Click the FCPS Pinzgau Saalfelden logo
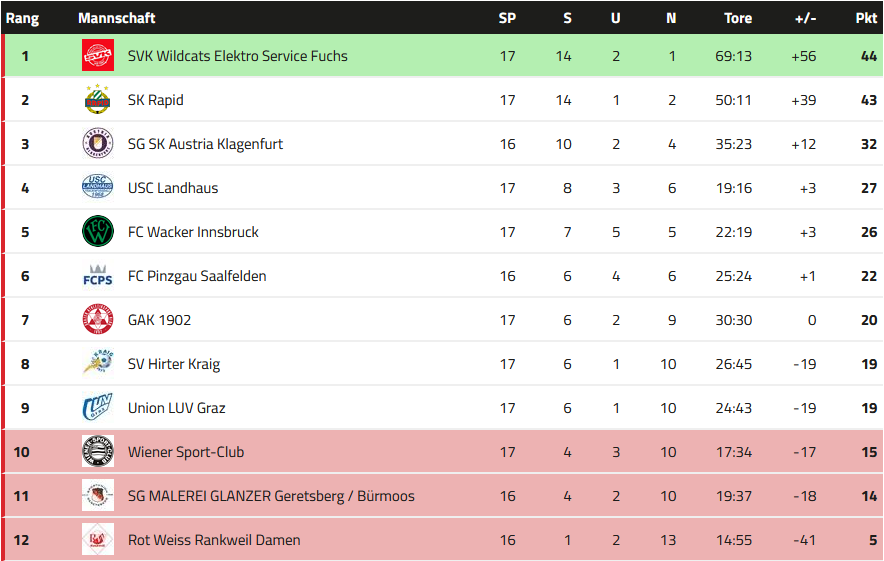The image size is (884, 561). [x=98, y=276]
